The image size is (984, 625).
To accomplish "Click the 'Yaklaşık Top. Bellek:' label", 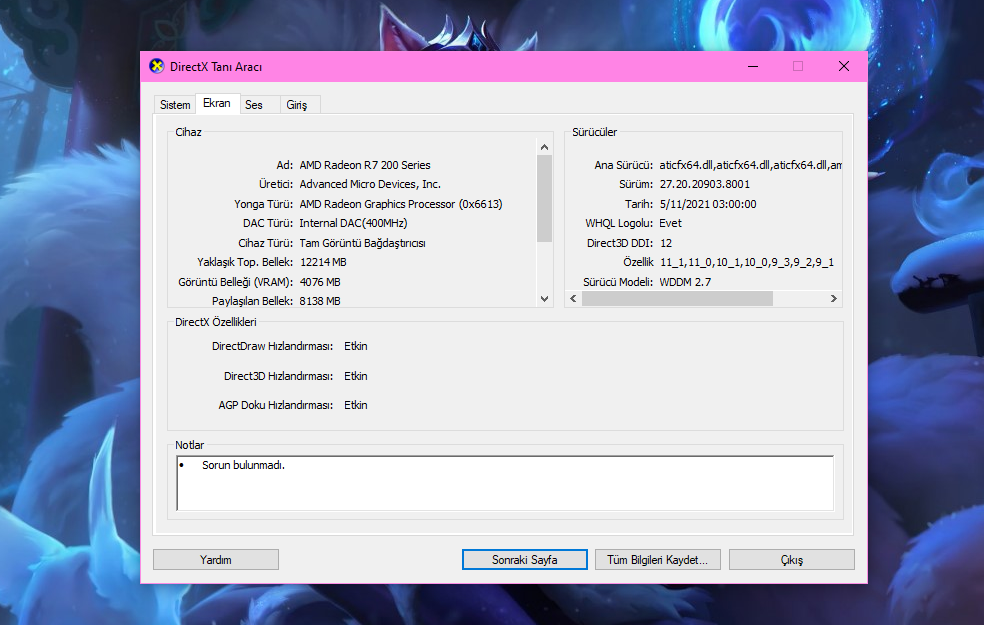I will 245,262.
